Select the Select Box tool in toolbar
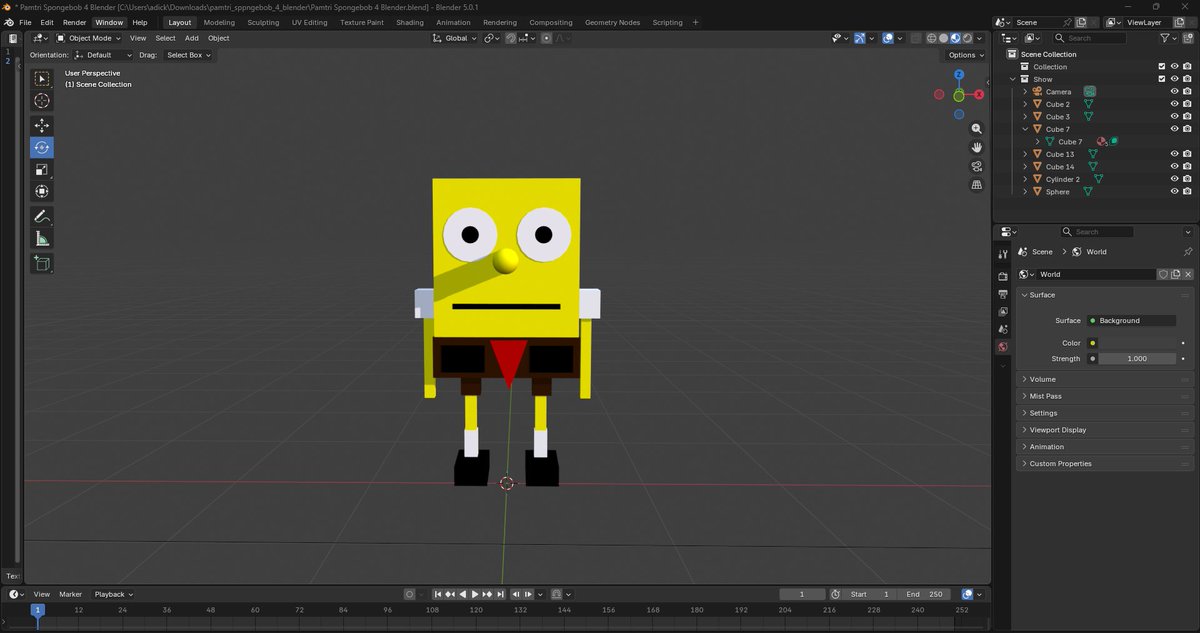 tap(42, 79)
